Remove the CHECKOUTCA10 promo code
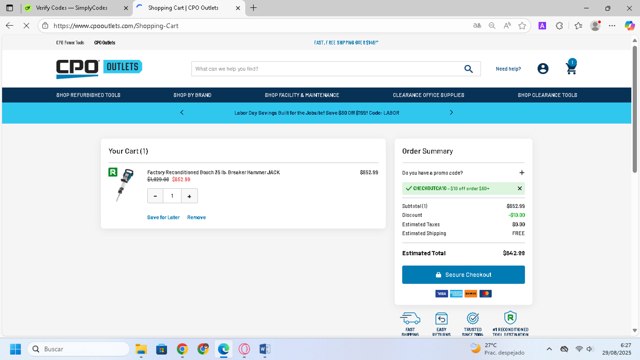 (520, 188)
